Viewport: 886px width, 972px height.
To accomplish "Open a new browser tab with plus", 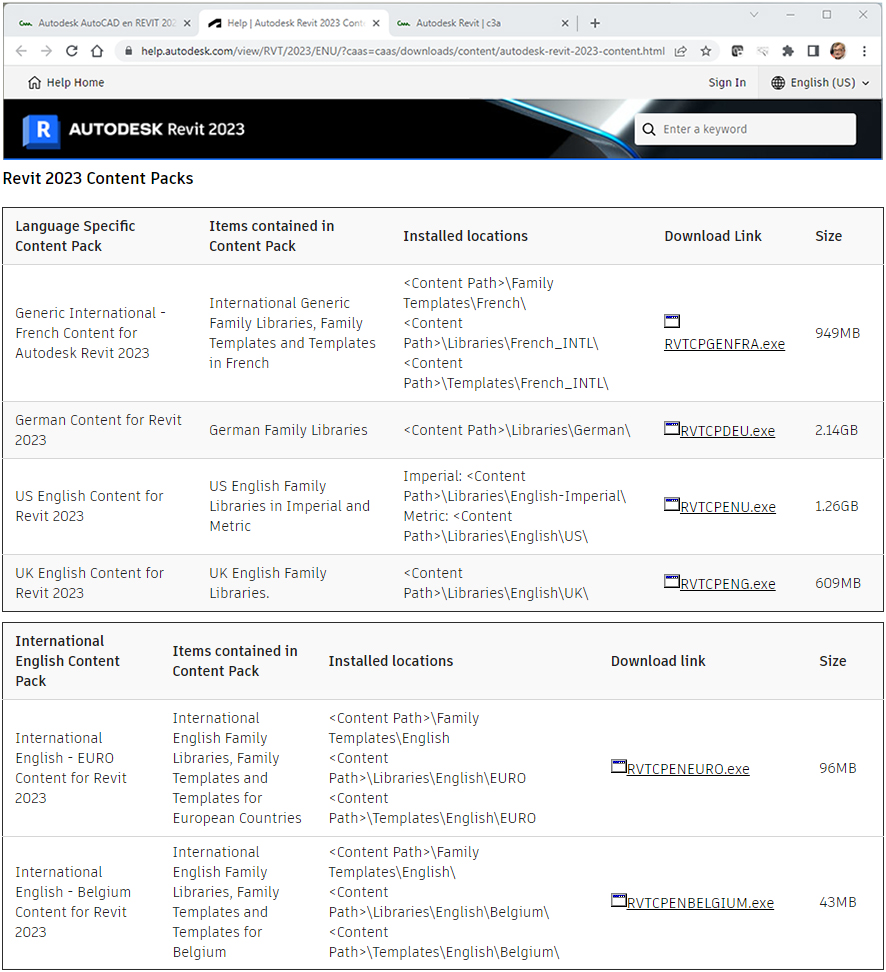I will coord(595,23).
